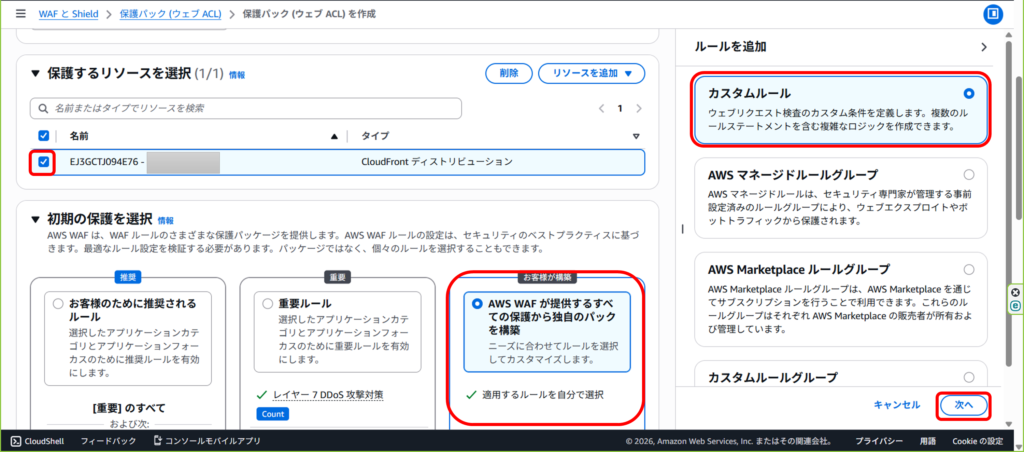
Task: Go to previous page of resources
Action: [601, 108]
